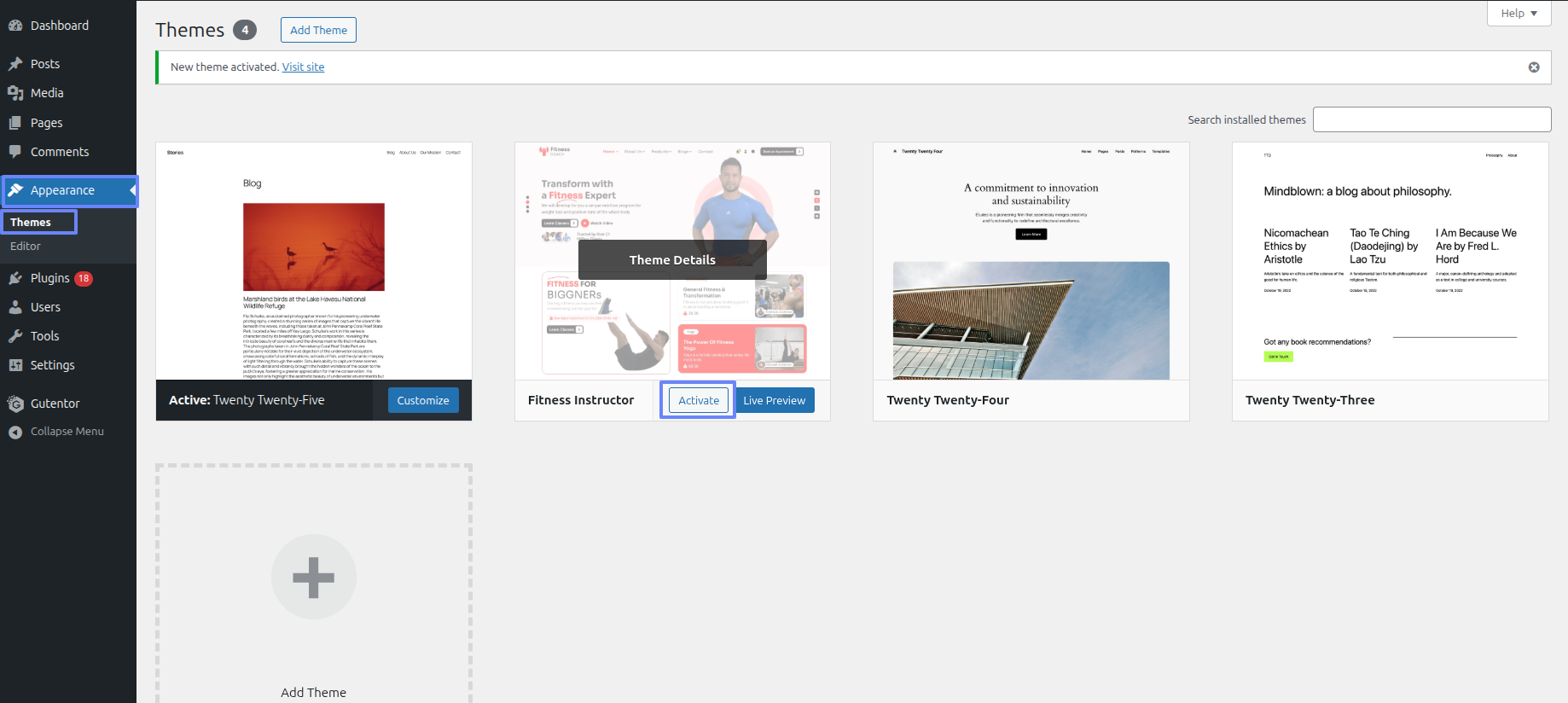
Task: Click the Tools wrench icon
Action: [x=15, y=336]
